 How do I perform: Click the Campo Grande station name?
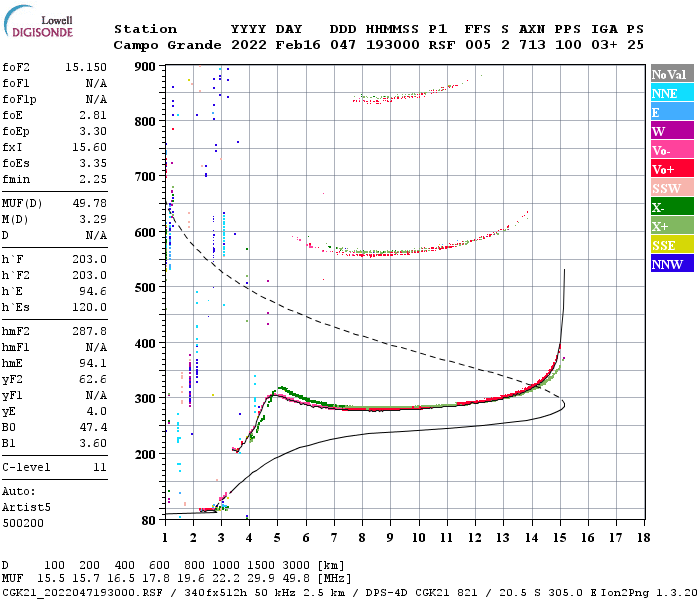[x=167, y=45]
